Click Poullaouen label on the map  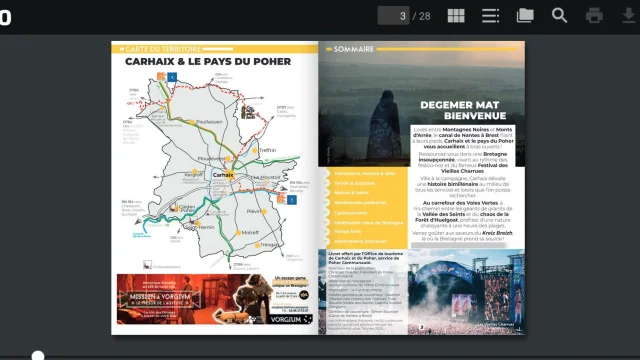(x=209, y=122)
